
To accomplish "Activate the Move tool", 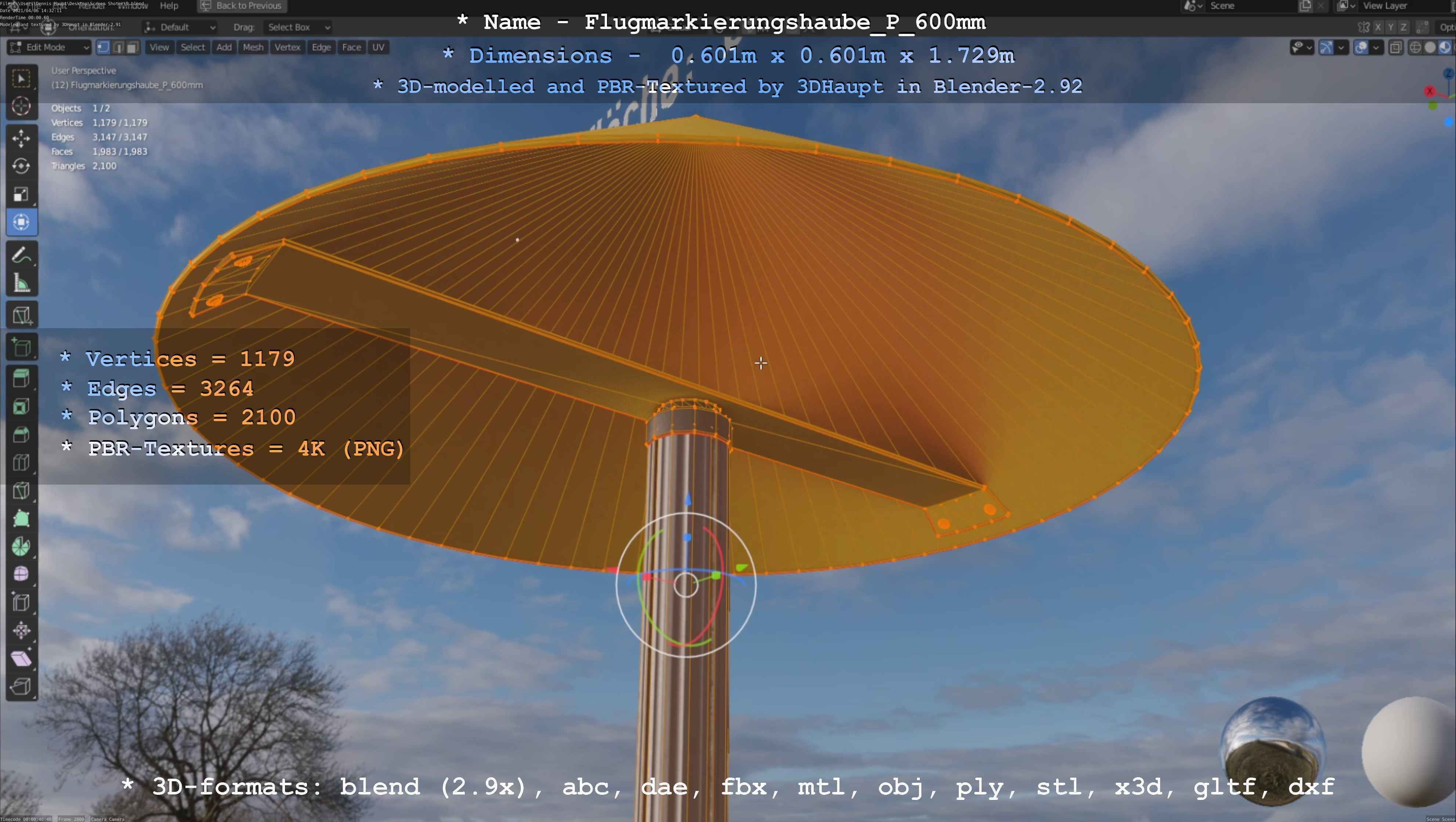I will (21, 138).
